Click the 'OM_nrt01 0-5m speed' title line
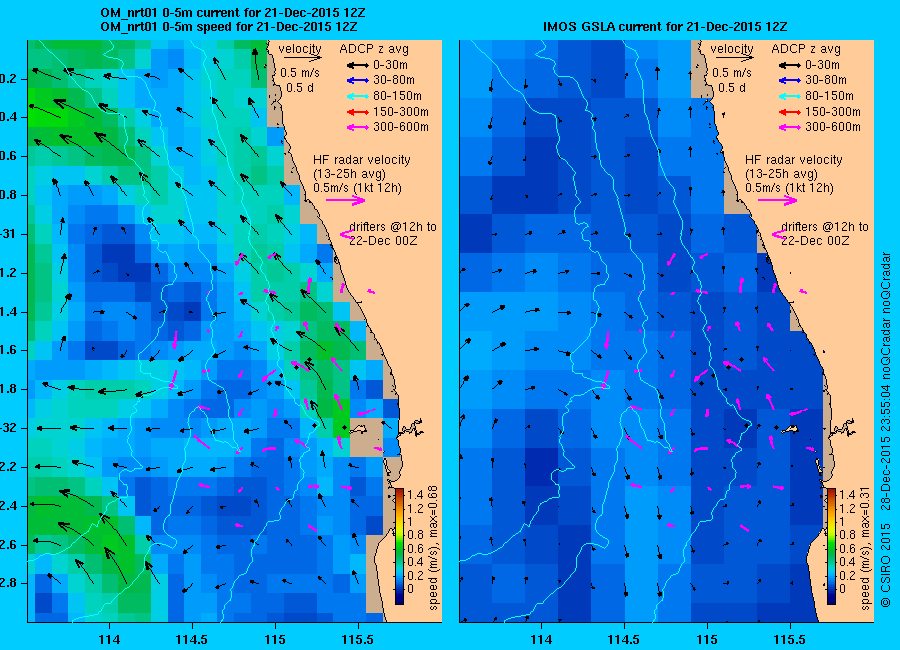The width and height of the screenshot is (900, 650). (x=228, y=27)
